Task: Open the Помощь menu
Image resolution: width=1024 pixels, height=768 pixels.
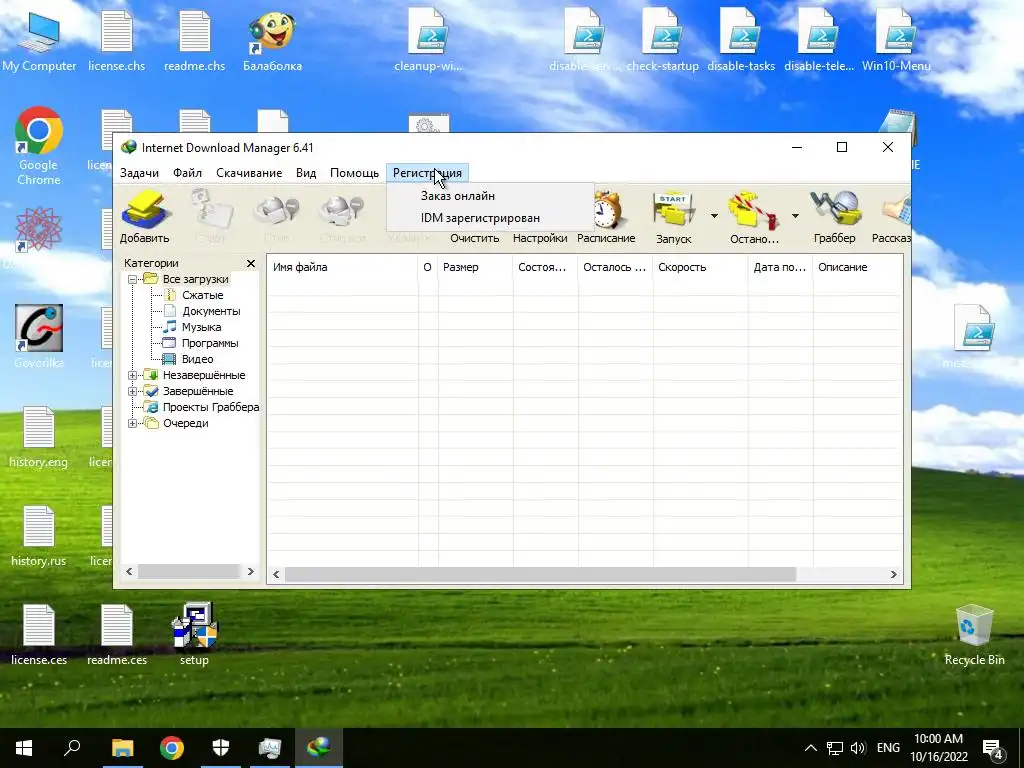Action: point(354,173)
